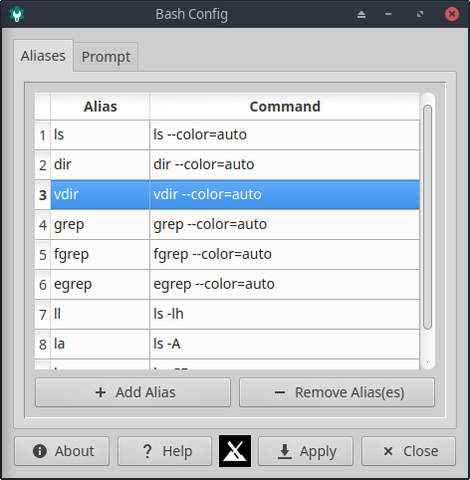Click command cell 'ls --color=auto'
The image size is (470, 480).
285,135
